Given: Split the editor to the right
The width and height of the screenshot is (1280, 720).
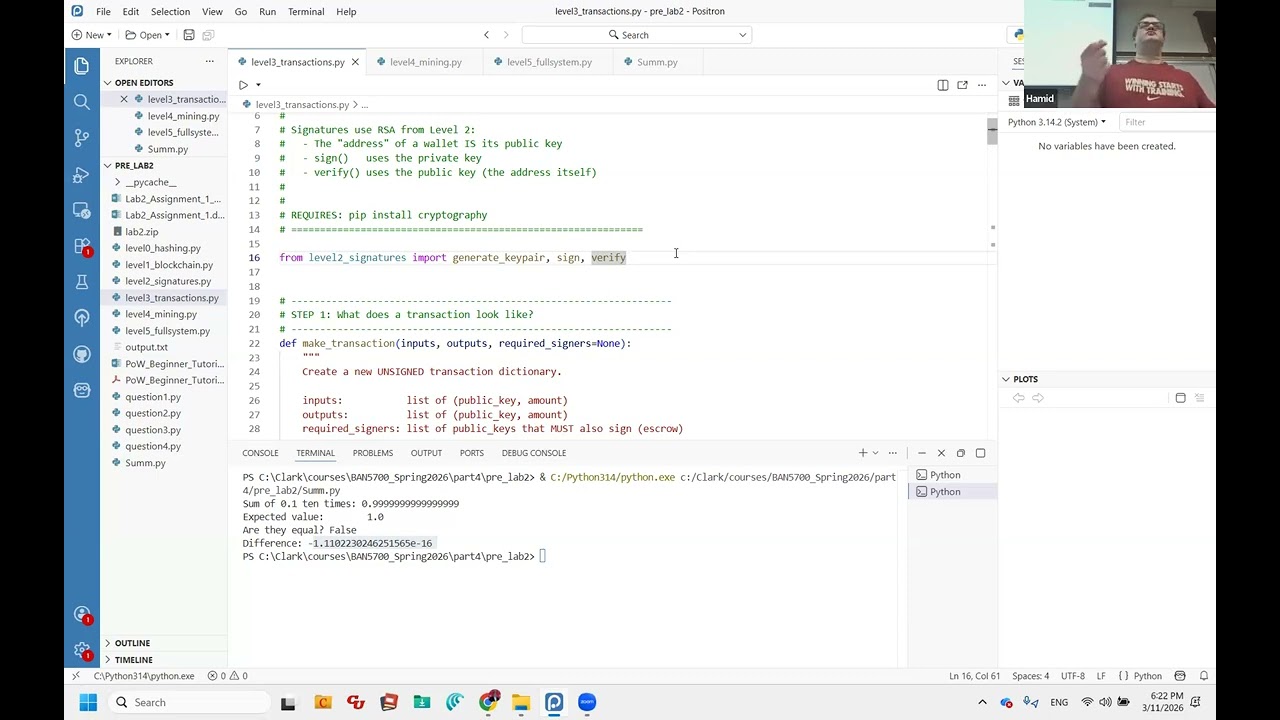Looking at the screenshot, I should [942, 85].
